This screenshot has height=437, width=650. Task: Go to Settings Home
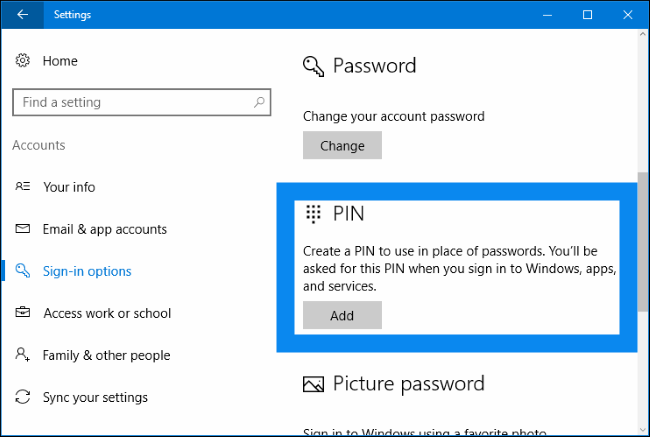click(x=60, y=61)
